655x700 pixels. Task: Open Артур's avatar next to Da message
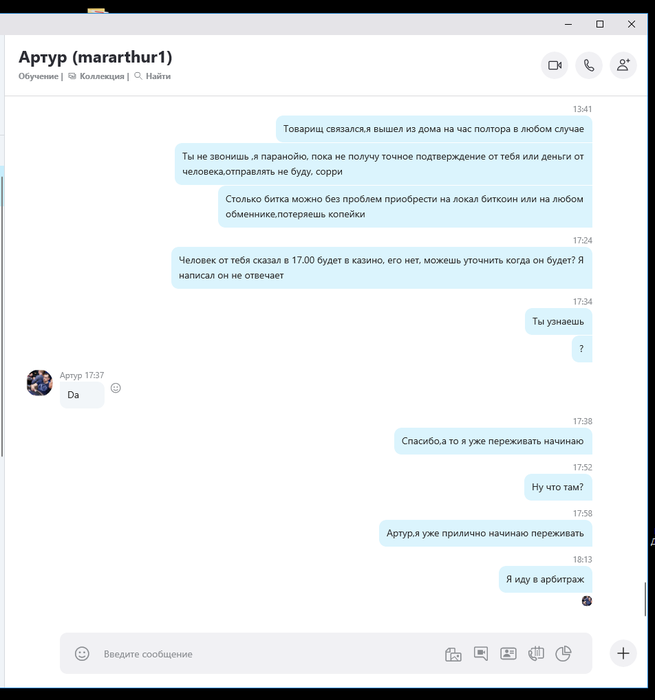tap(40, 383)
